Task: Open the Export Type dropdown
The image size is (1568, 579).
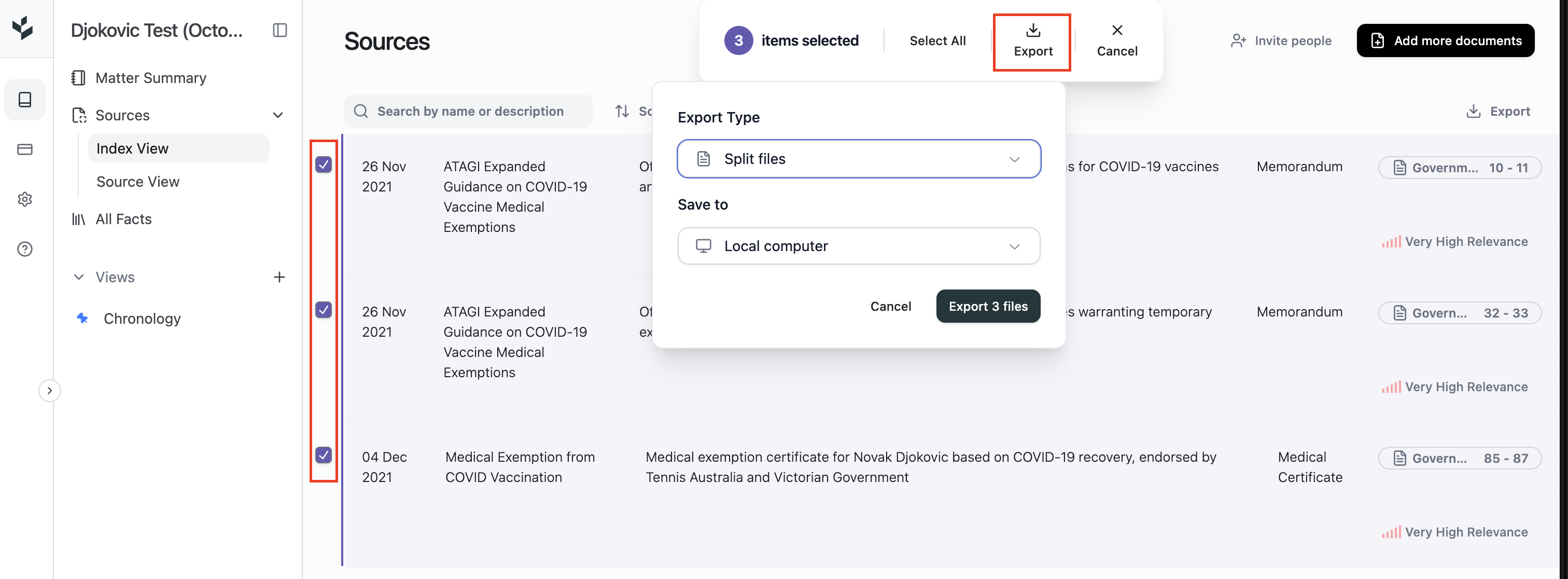Action: click(858, 159)
